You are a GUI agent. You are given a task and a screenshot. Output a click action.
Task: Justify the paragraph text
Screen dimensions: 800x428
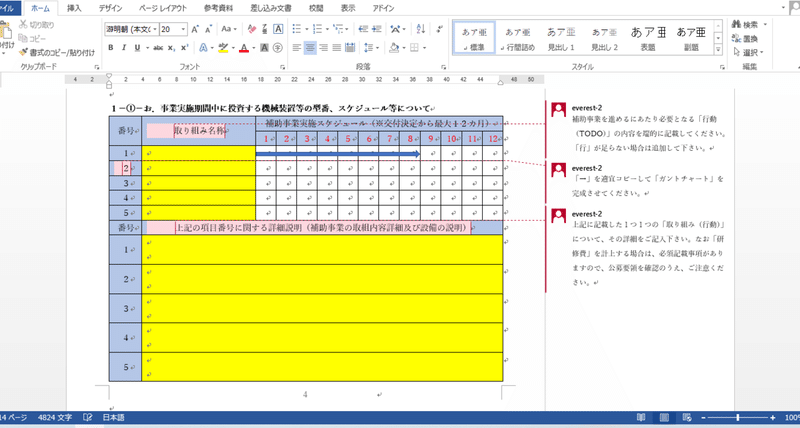click(337, 48)
